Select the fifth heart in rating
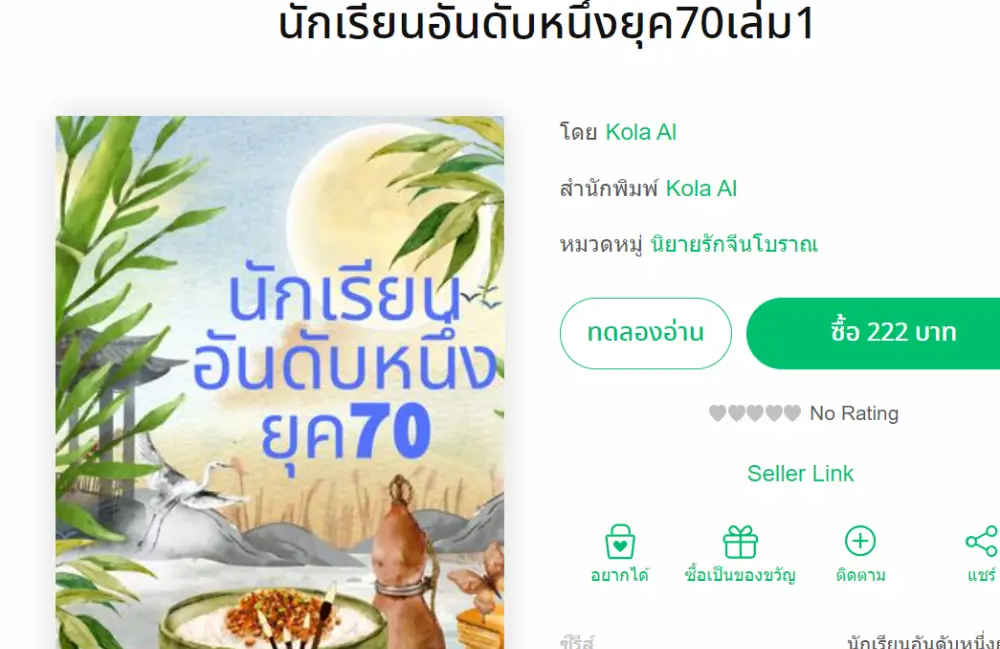 coord(792,413)
